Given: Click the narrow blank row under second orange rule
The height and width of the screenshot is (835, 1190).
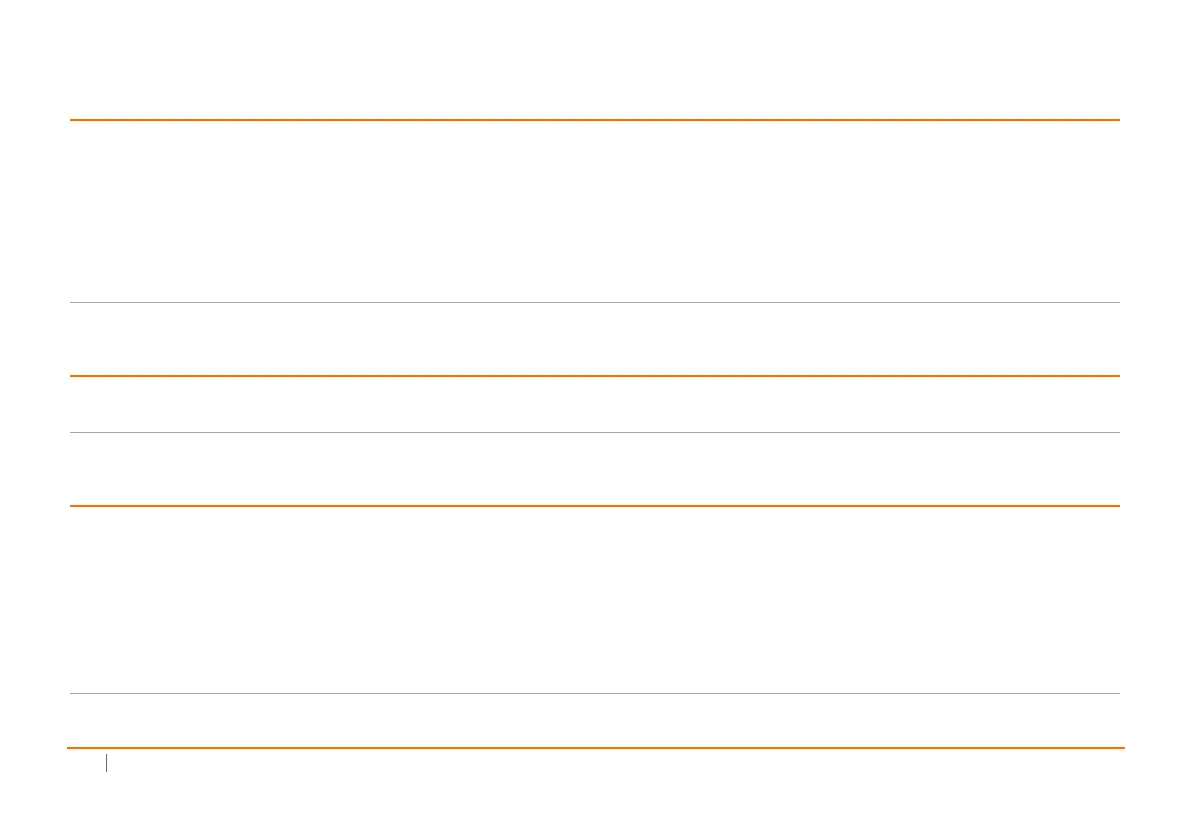Looking at the screenshot, I should tap(594, 404).
